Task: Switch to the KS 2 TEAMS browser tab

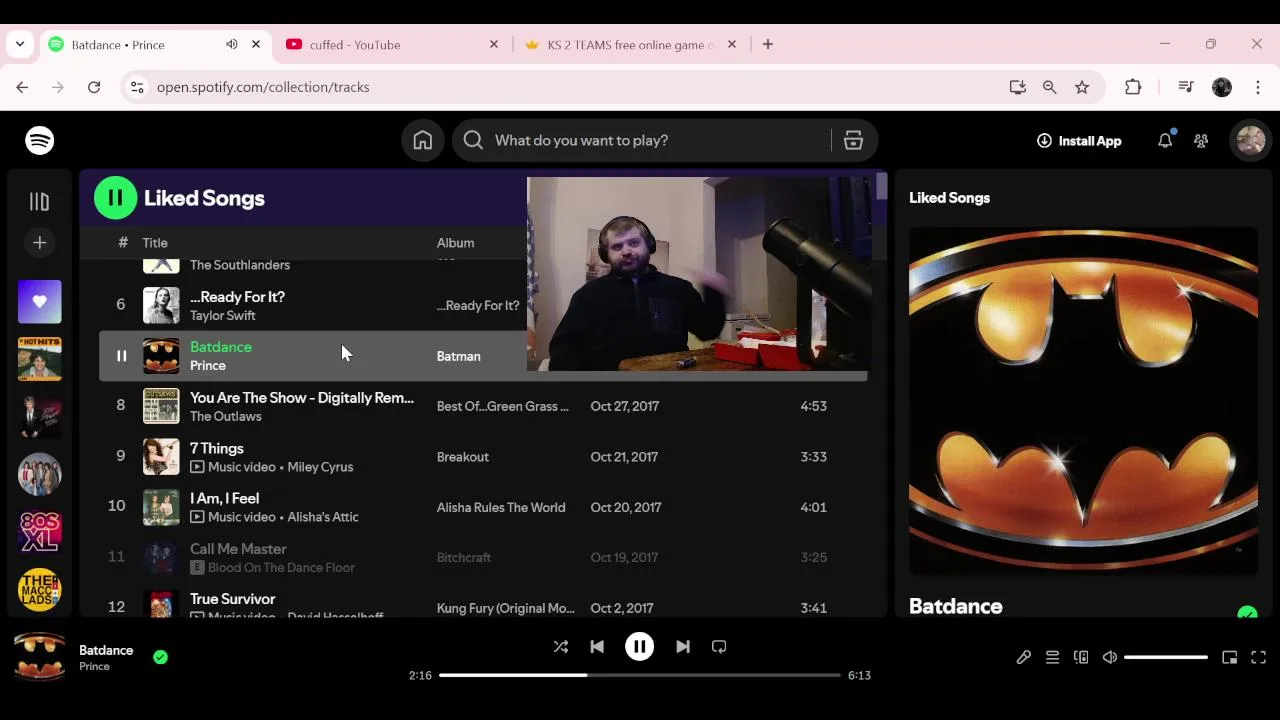Action: [630, 45]
